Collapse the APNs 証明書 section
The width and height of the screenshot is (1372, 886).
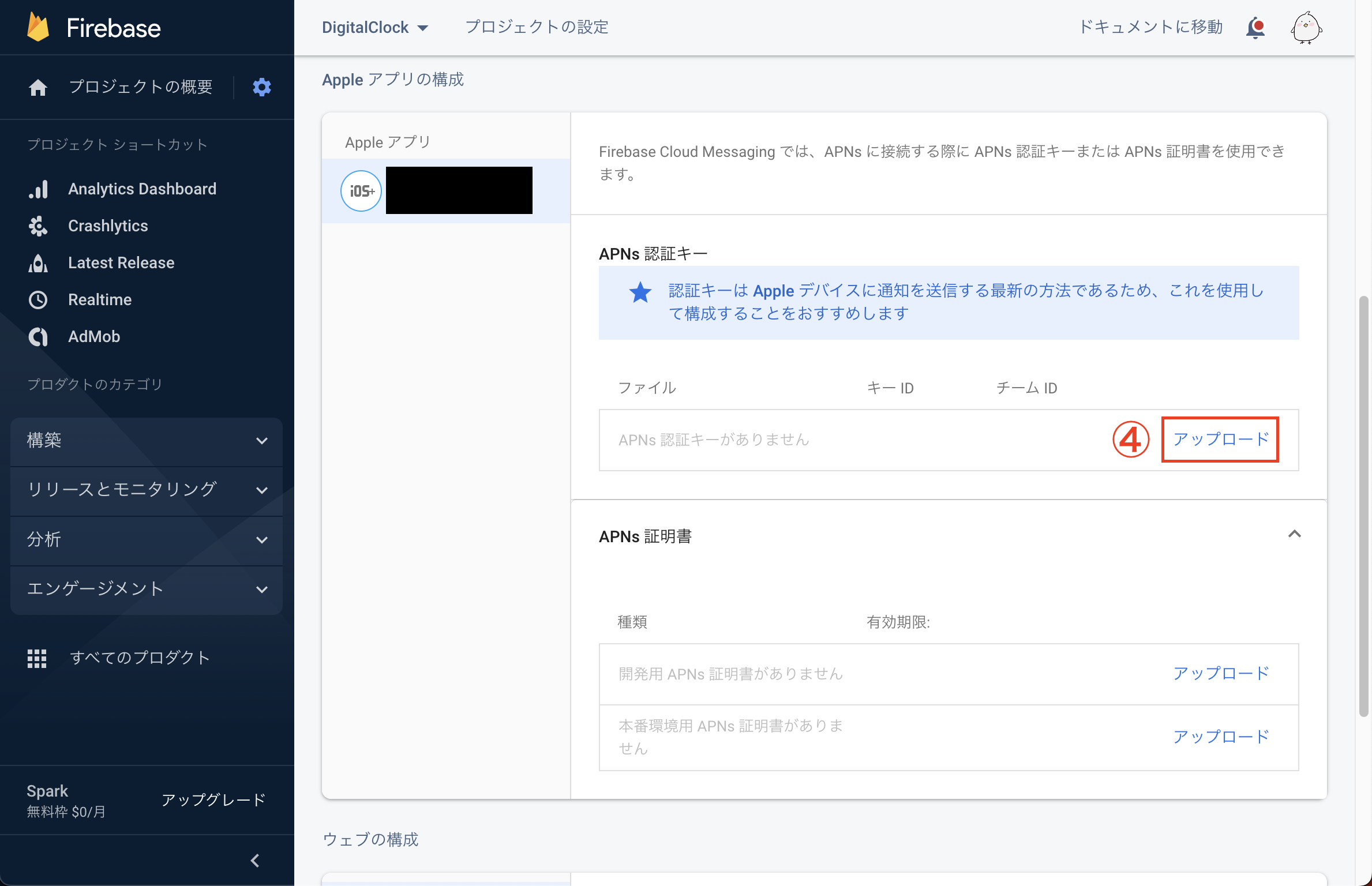pos(1294,534)
